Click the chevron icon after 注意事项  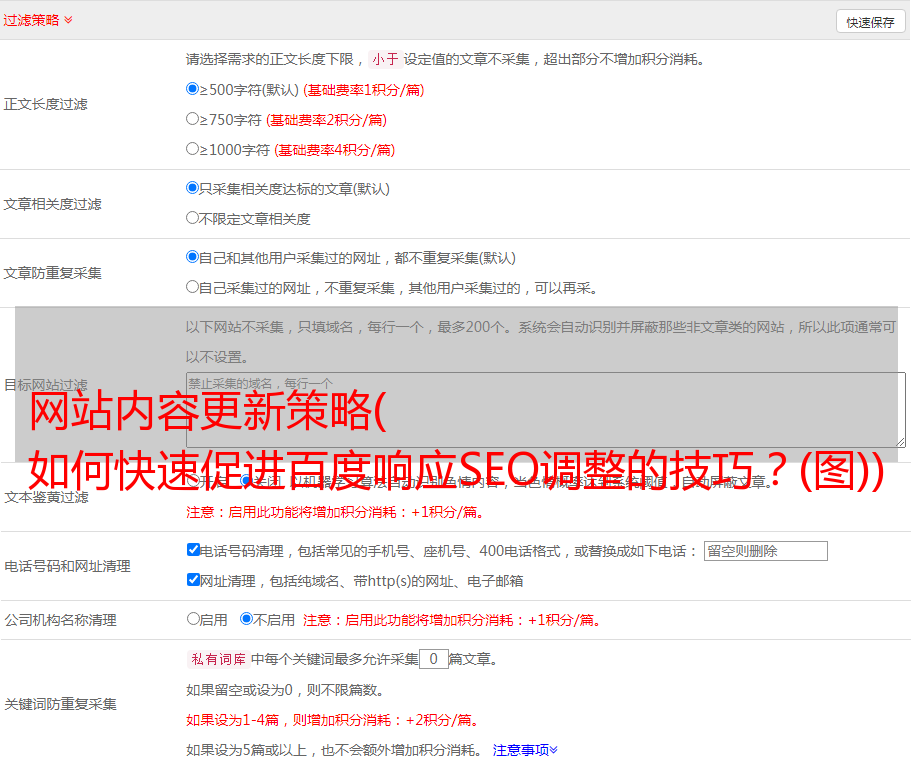point(554,750)
